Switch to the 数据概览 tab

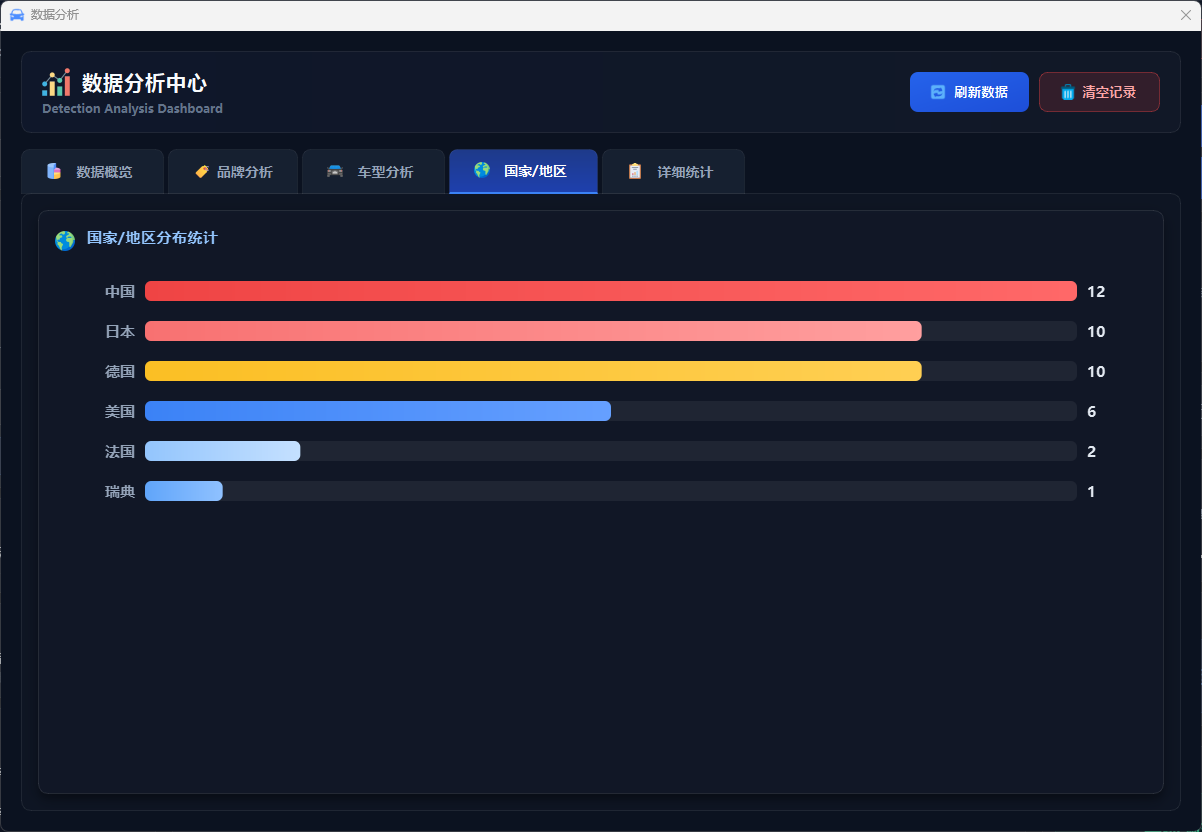[93, 172]
